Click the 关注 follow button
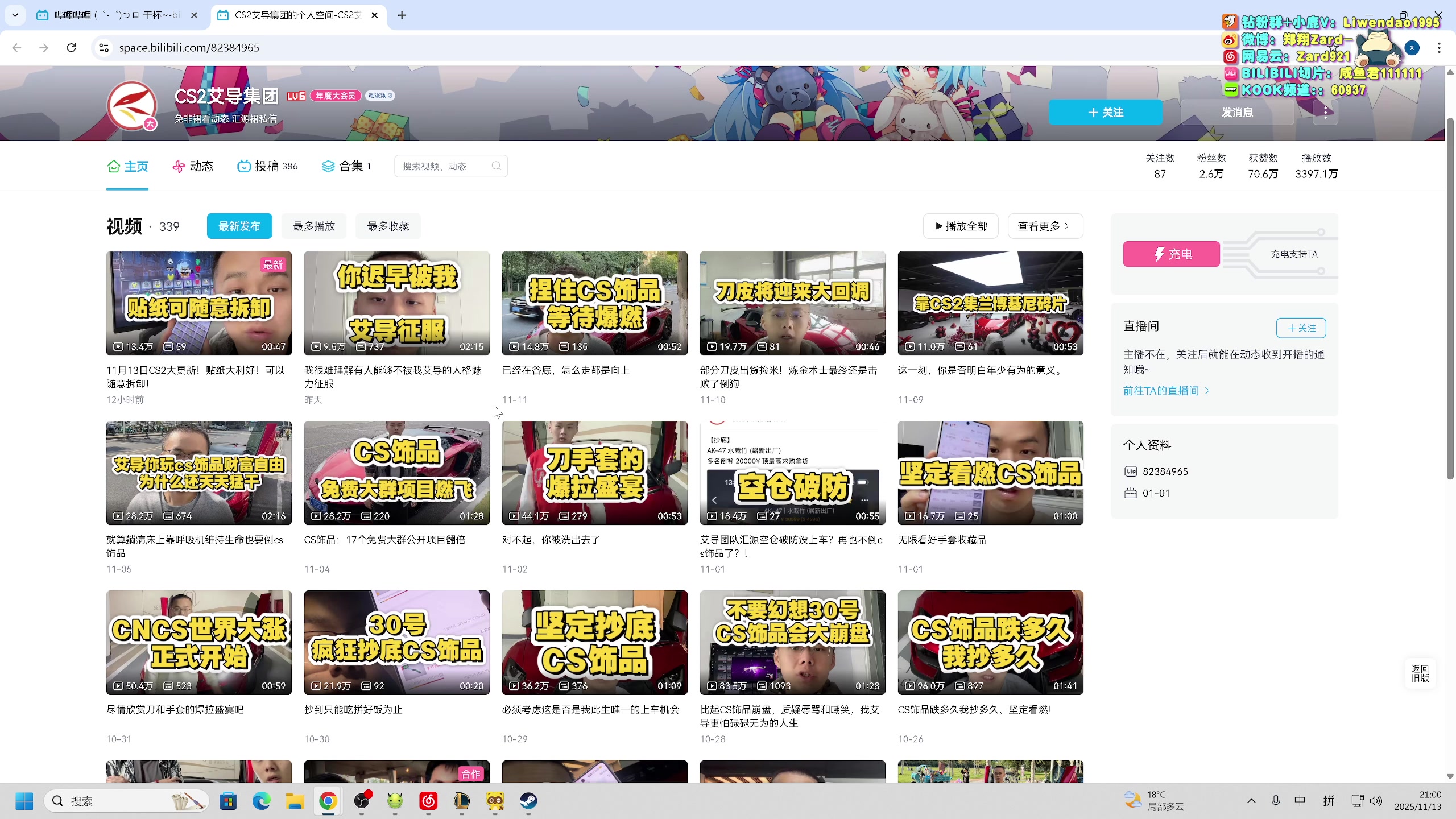Image resolution: width=1456 pixels, height=819 pixels. point(1105,112)
